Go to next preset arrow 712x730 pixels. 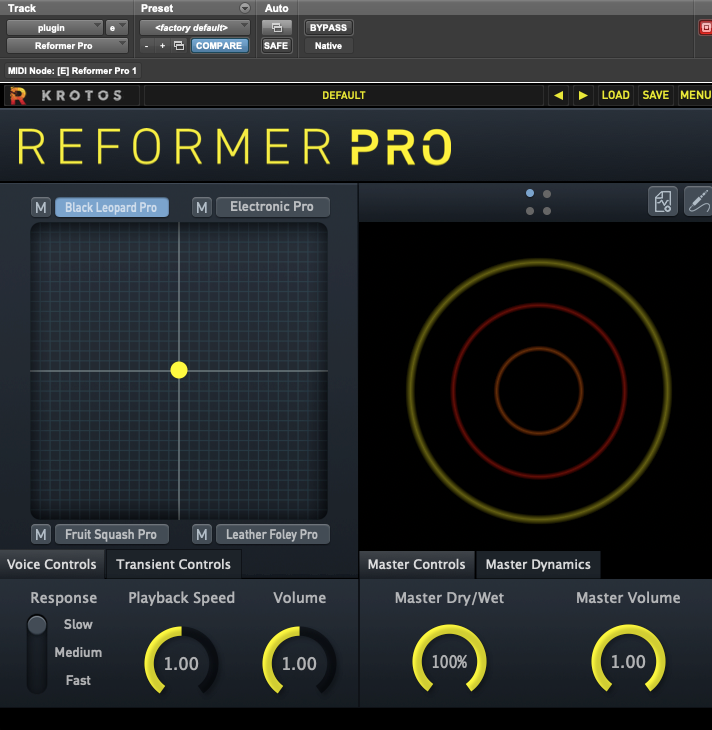(583, 95)
